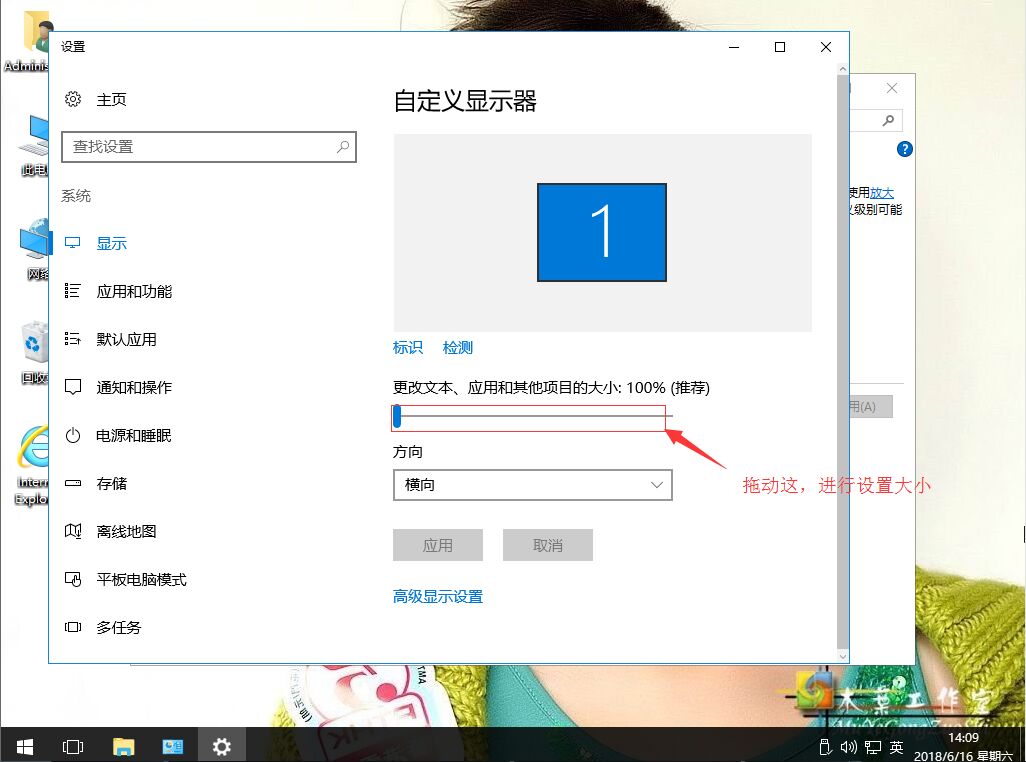Image resolution: width=1026 pixels, height=762 pixels.
Task: Select the Internet Explorer desktop icon
Action: coord(33,466)
